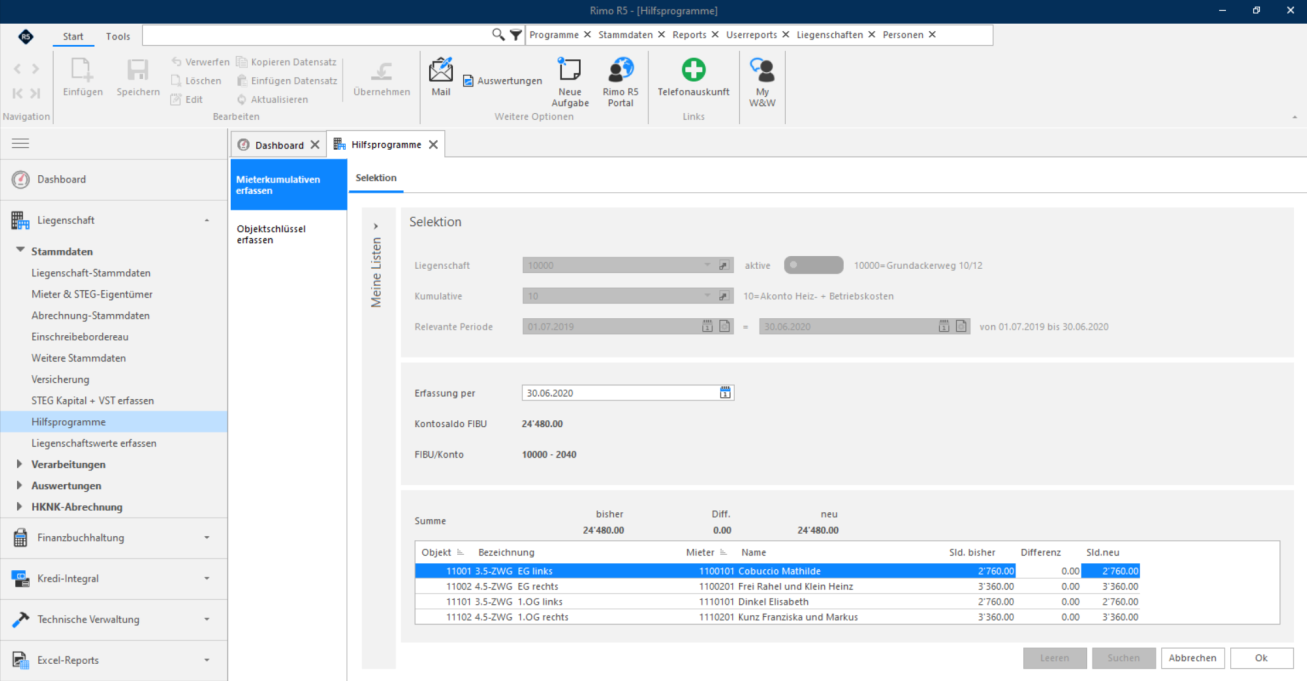Open Liegenschaftswerte erfassen
The image size is (1307, 681).
point(94,443)
